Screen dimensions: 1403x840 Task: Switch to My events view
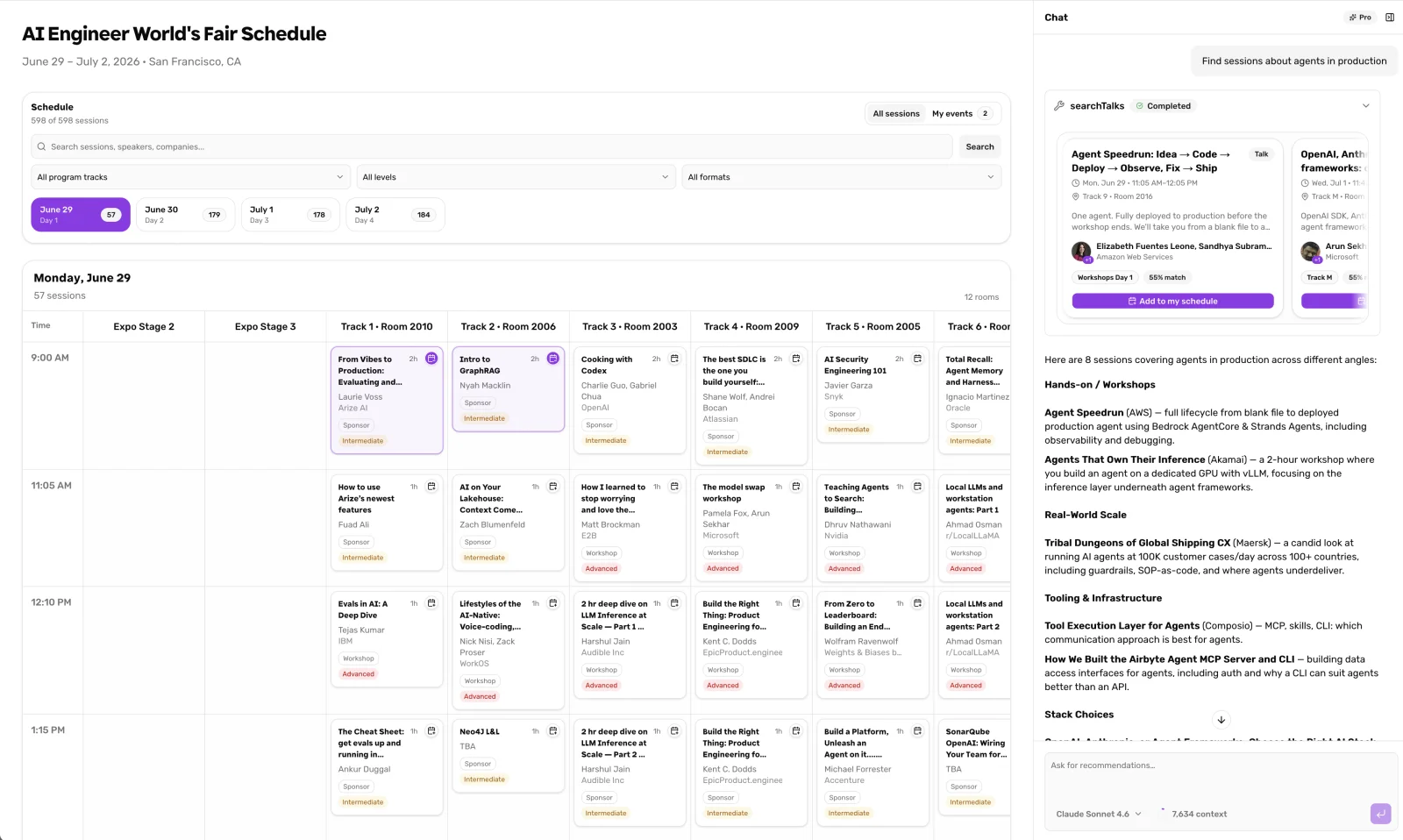point(962,114)
